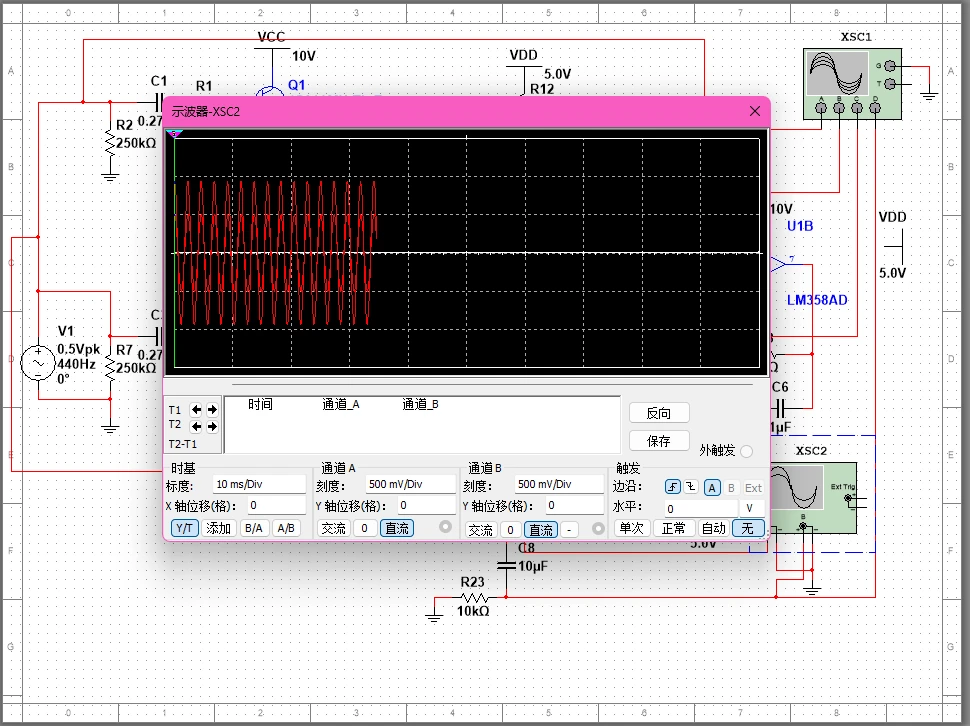Click the LM358AD op-amp label
This screenshot has width=970, height=726.
[817, 300]
